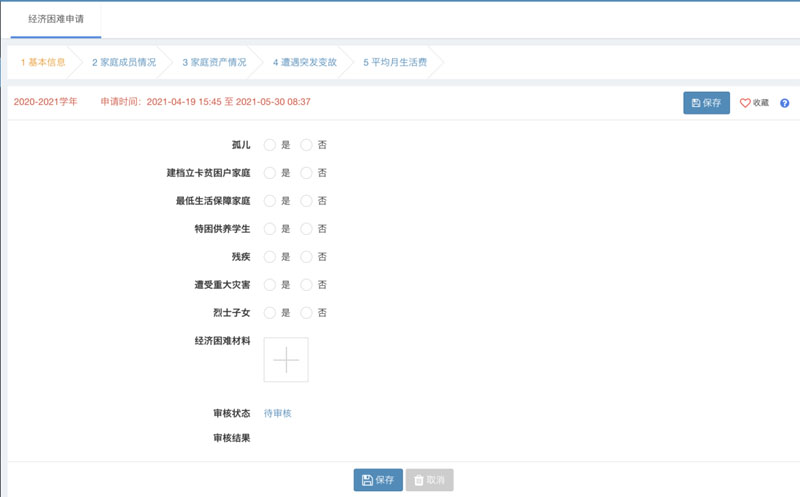Switch to step 1 基本信息
This screenshot has height=497, width=800.
coord(43,62)
